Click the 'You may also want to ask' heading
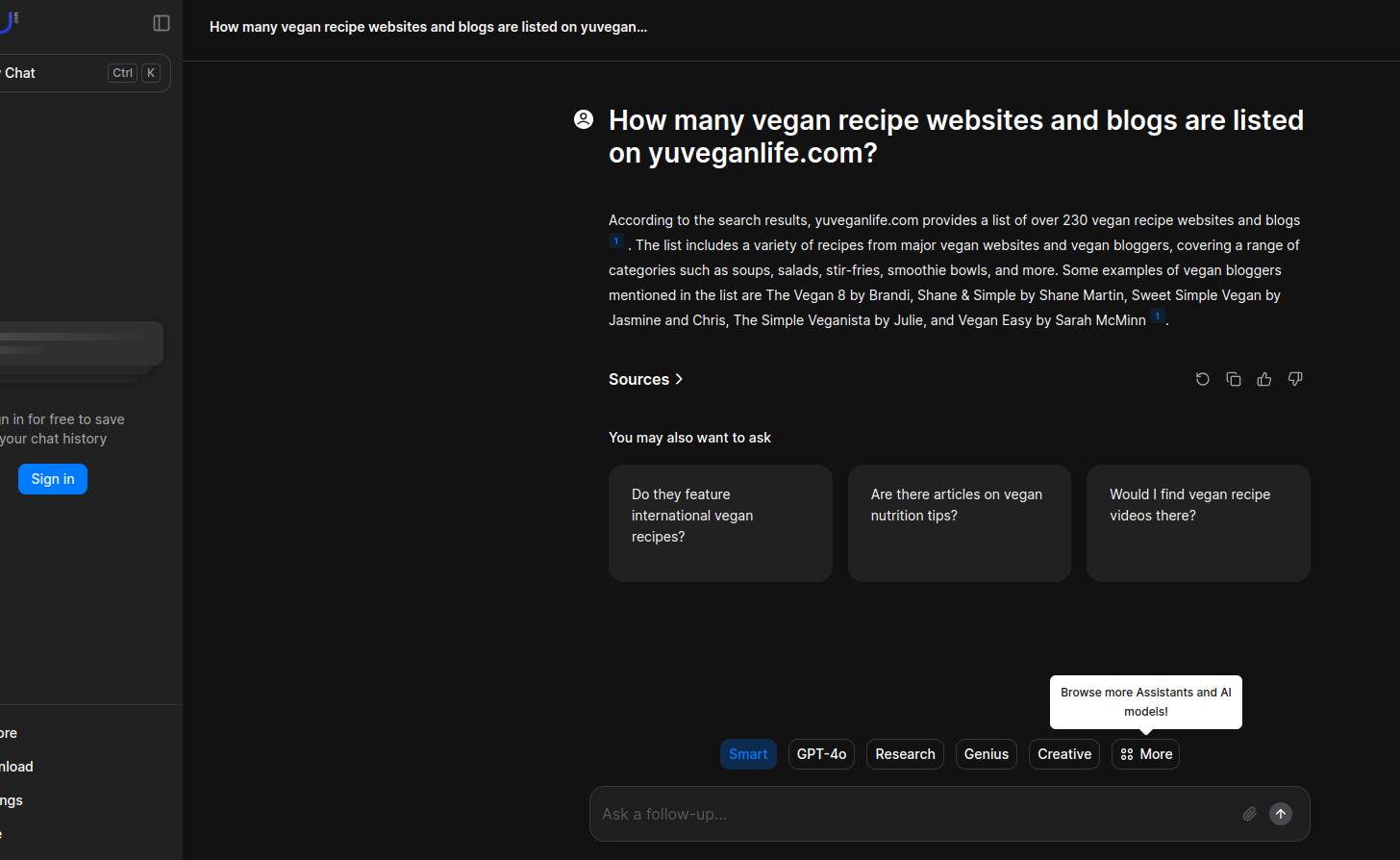 coord(689,438)
